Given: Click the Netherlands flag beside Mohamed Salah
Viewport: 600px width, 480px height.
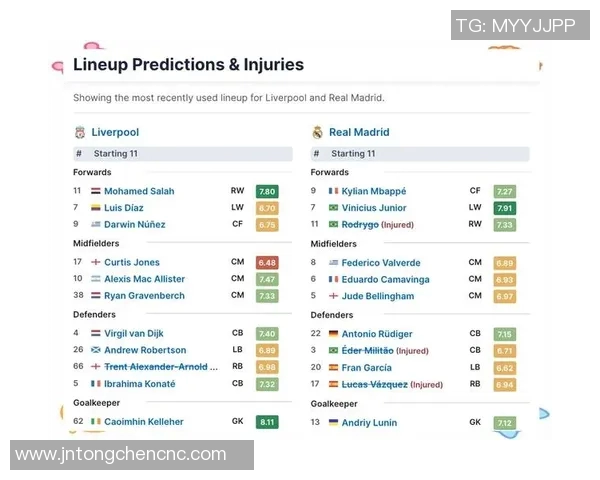Looking at the screenshot, I should coord(96,191).
